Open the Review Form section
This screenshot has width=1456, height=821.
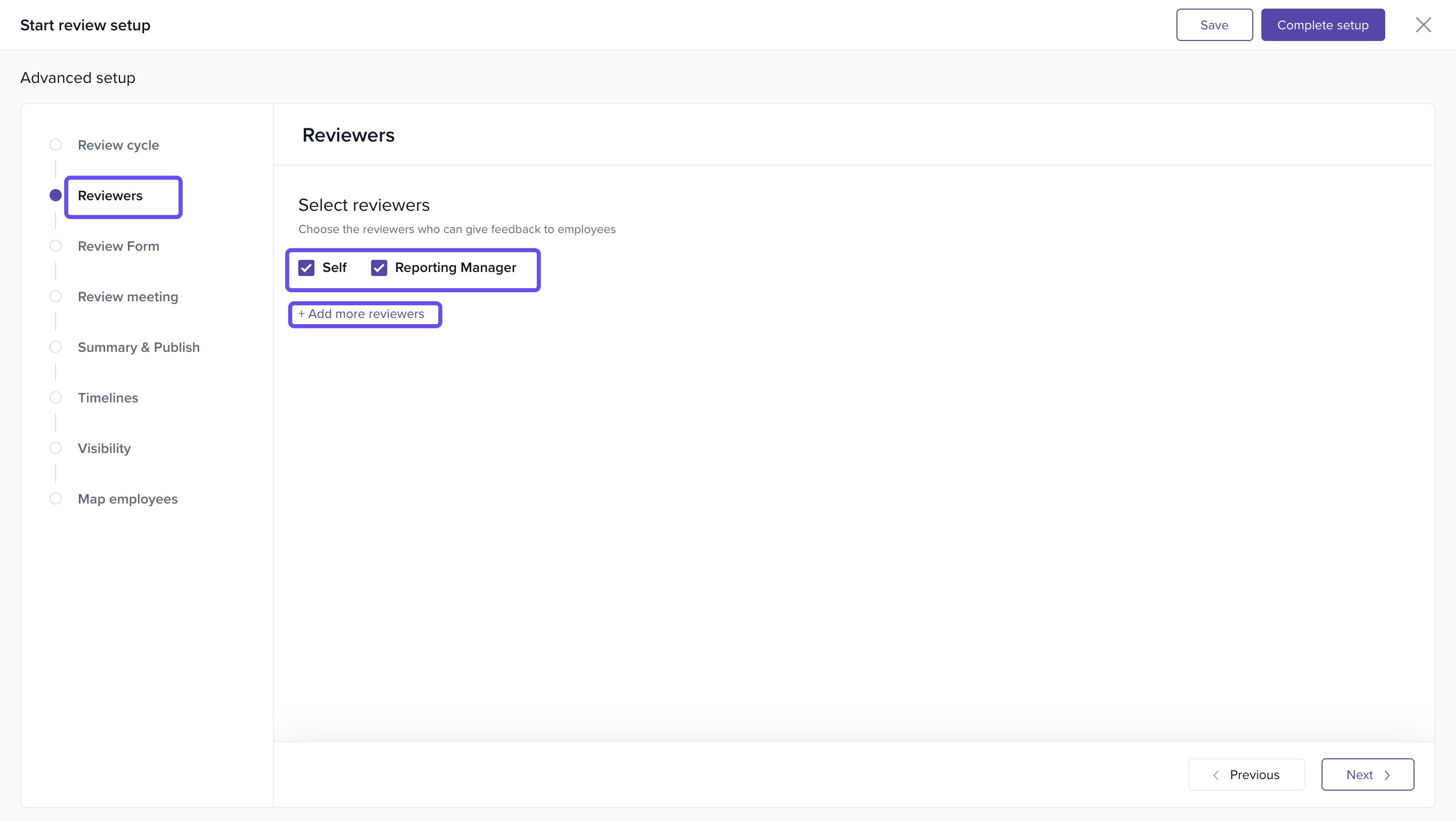118,246
